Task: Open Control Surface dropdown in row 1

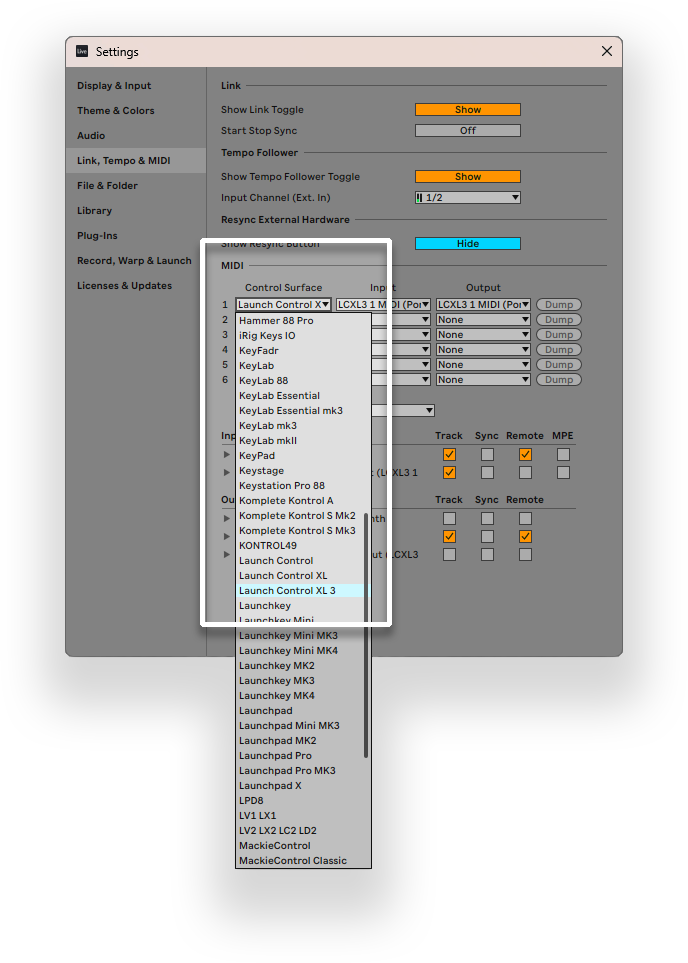Action: 283,305
